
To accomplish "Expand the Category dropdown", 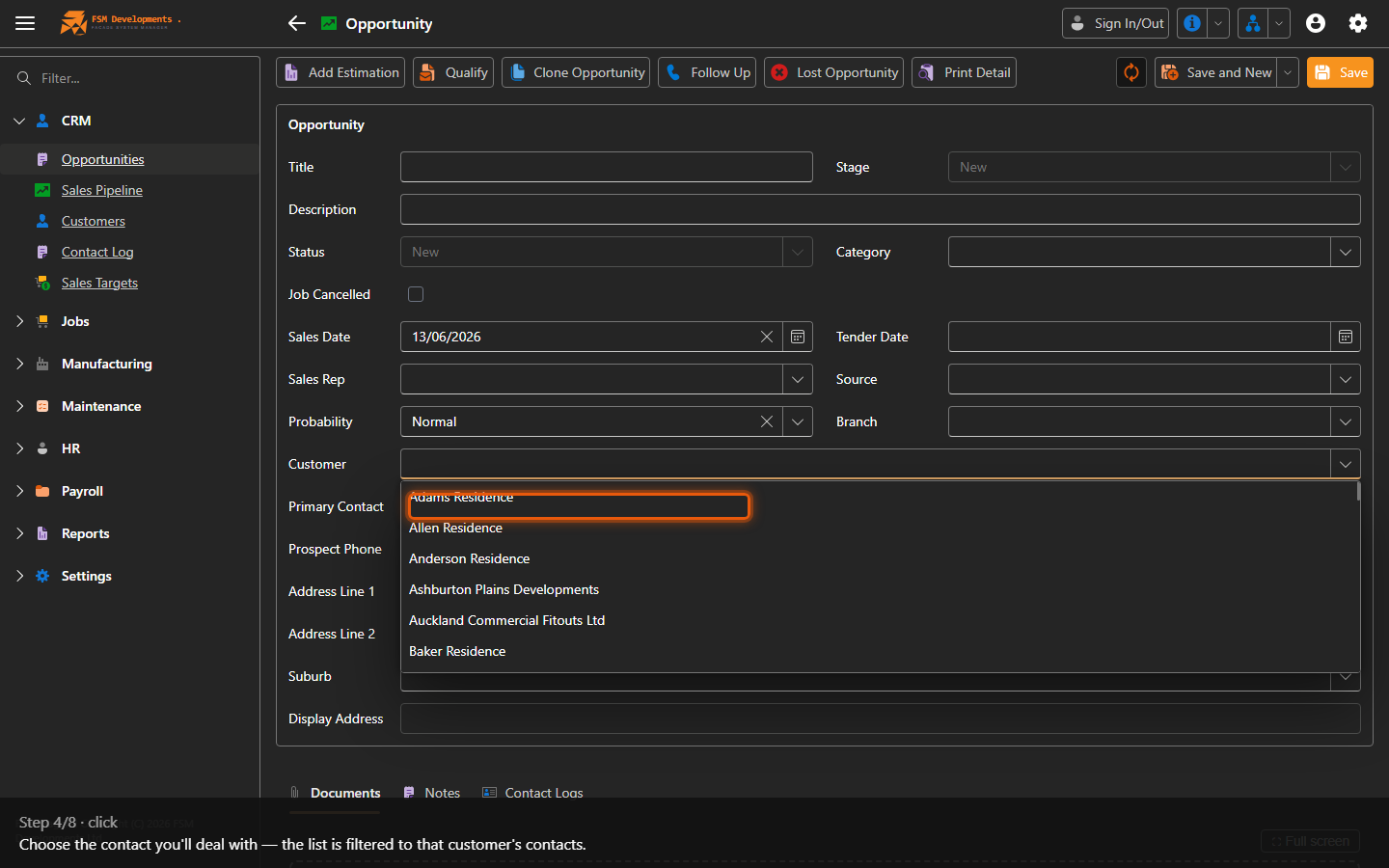I will [1346, 252].
